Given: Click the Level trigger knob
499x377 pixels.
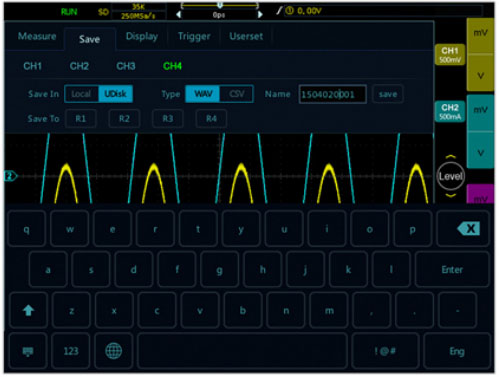Looking at the screenshot, I should tap(451, 176).
